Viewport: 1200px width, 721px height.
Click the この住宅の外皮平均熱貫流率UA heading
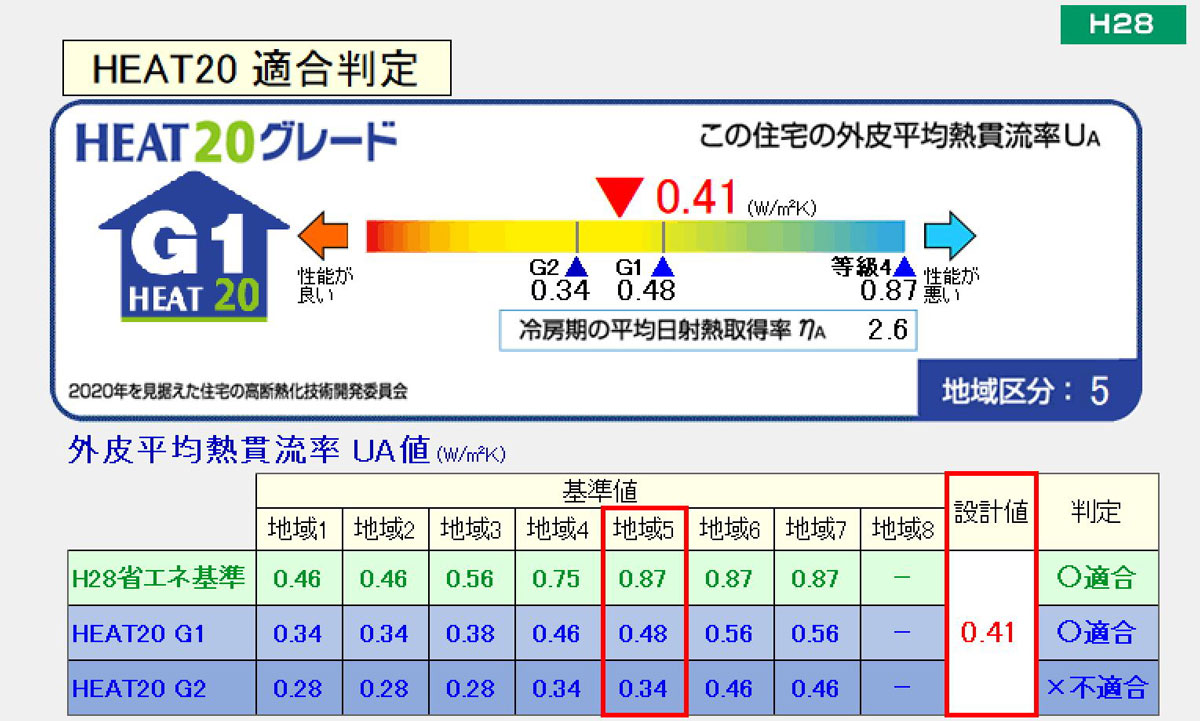tap(899, 137)
